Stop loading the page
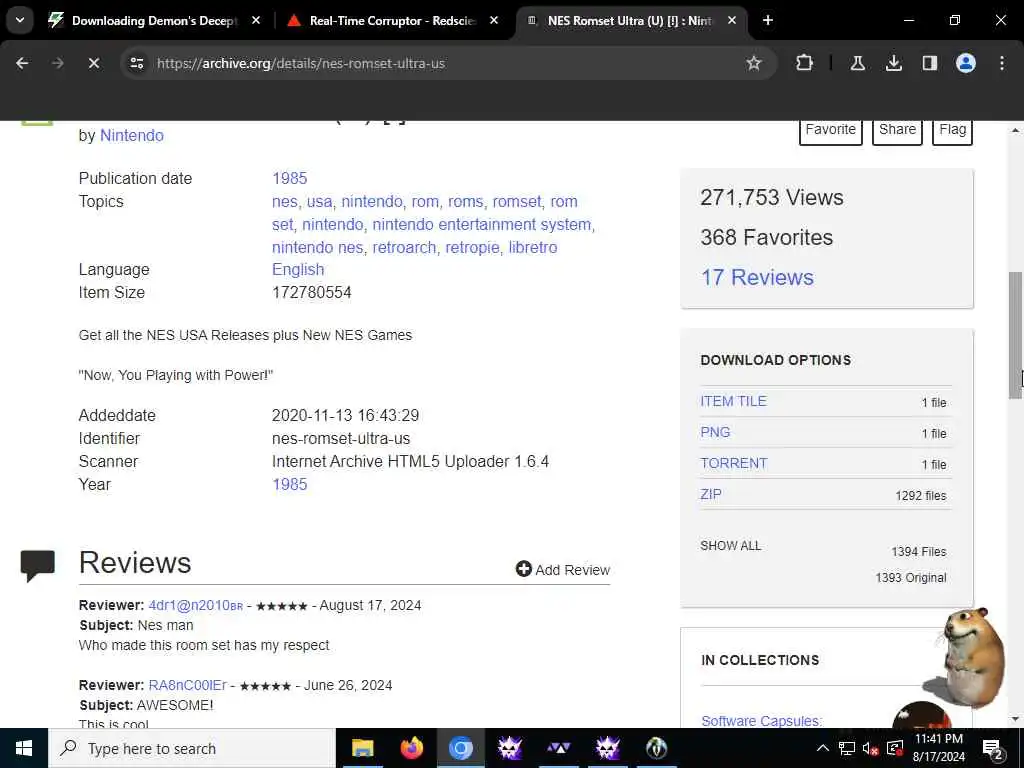This screenshot has width=1024, height=768. [93, 63]
